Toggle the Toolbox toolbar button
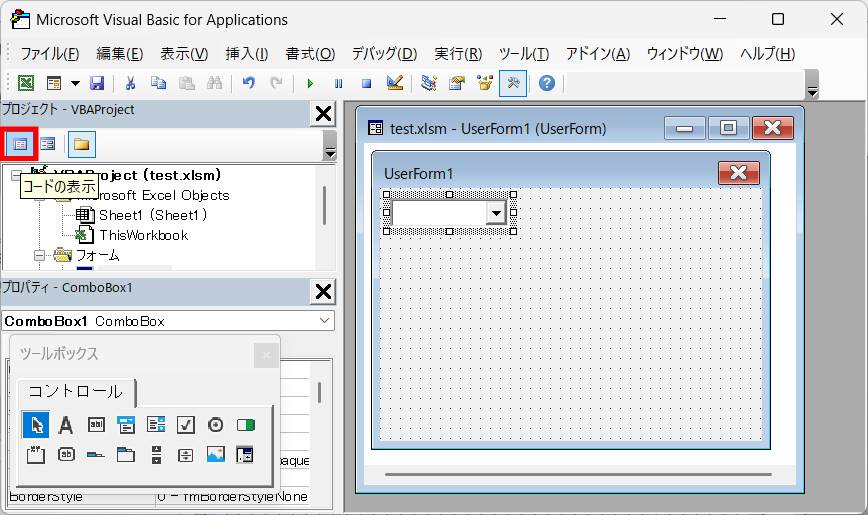The image size is (868, 515). pos(513,84)
